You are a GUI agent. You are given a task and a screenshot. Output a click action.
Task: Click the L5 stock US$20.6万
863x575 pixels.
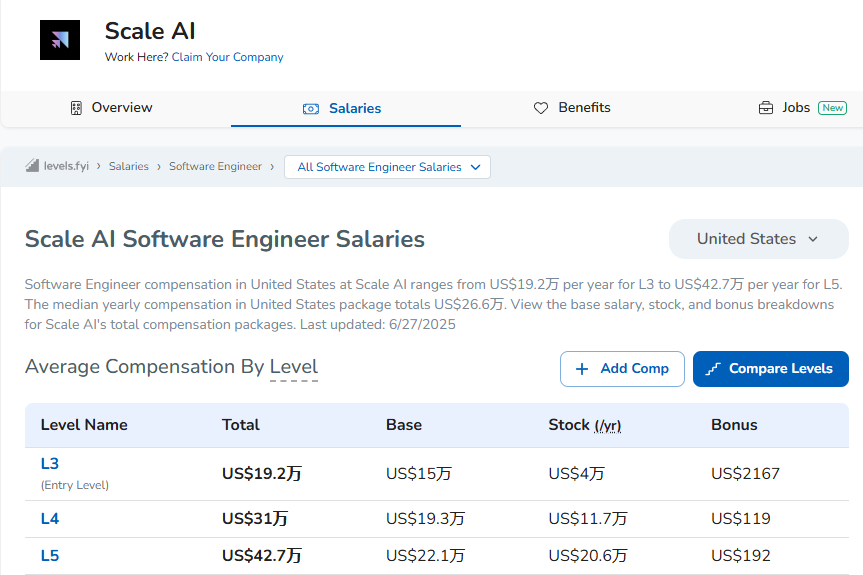point(588,556)
